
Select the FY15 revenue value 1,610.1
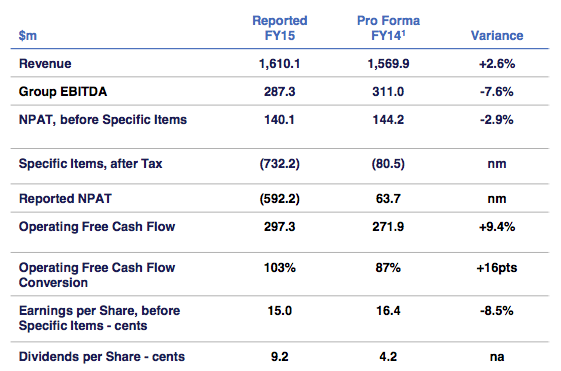279,64
